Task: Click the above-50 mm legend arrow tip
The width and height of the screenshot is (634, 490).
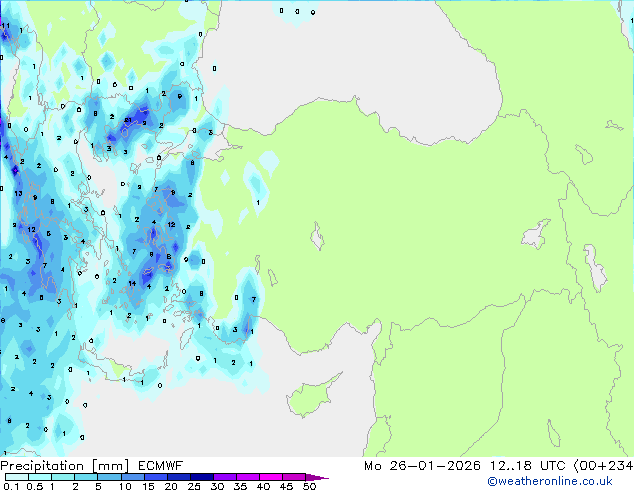Action: (317, 477)
